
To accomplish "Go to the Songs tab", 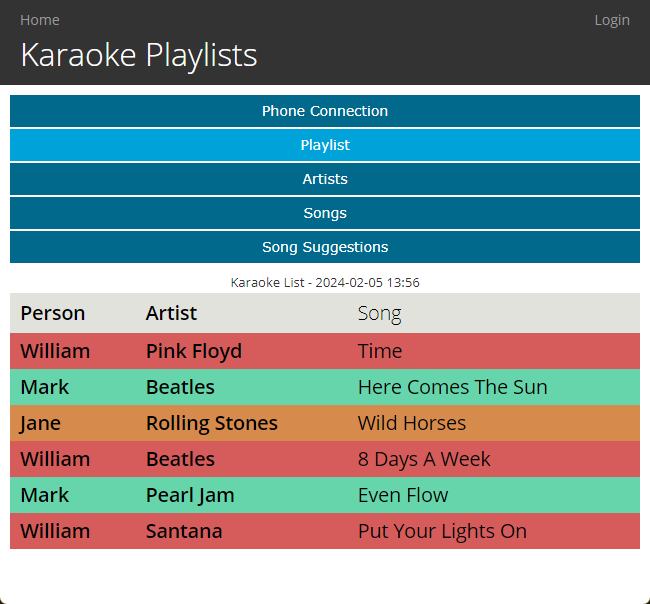I will click(325, 213).
